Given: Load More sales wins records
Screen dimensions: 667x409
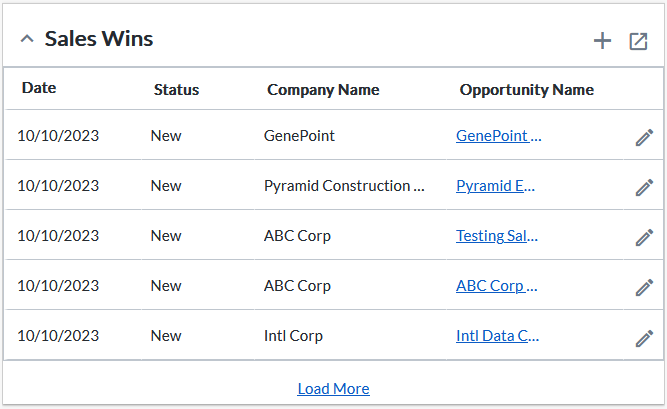Looking at the screenshot, I should [334, 389].
